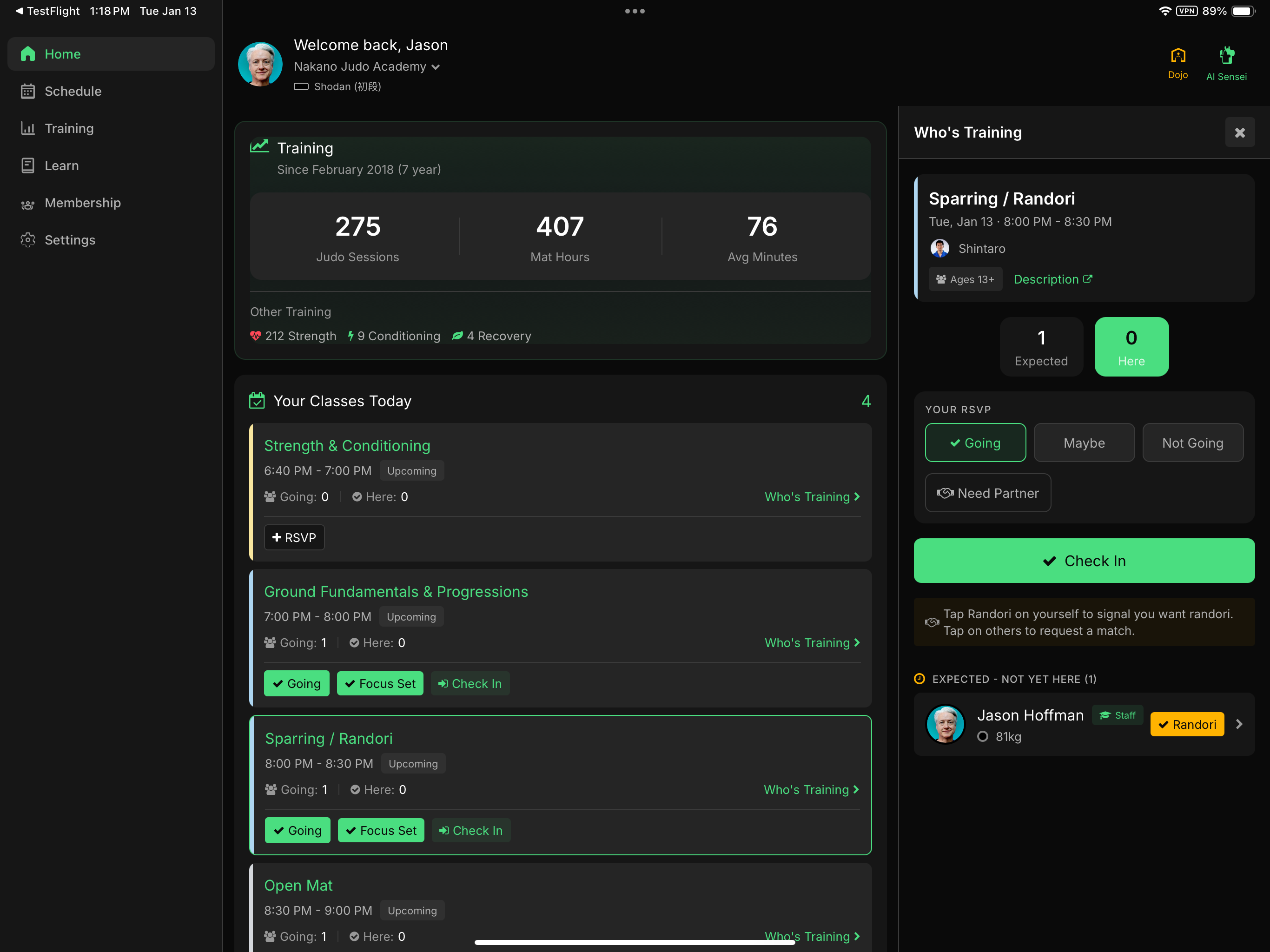Image resolution: width=1270 pixels, height=952 pixels.
Task: Toggle Going for Ground Fundamentals class
Action: (x=296, y=683)
